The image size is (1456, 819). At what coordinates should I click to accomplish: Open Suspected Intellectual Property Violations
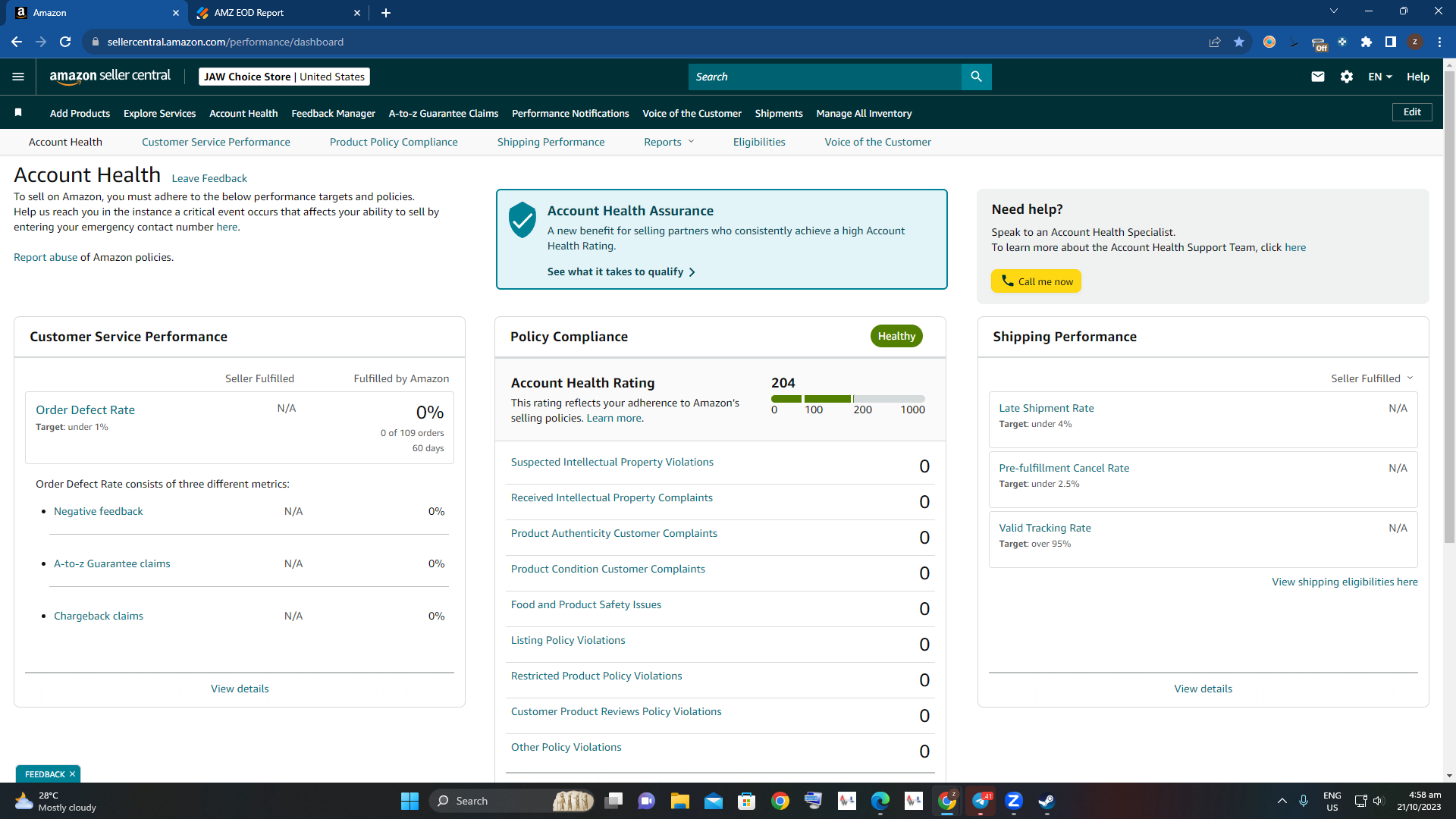(x=612, y=462)
